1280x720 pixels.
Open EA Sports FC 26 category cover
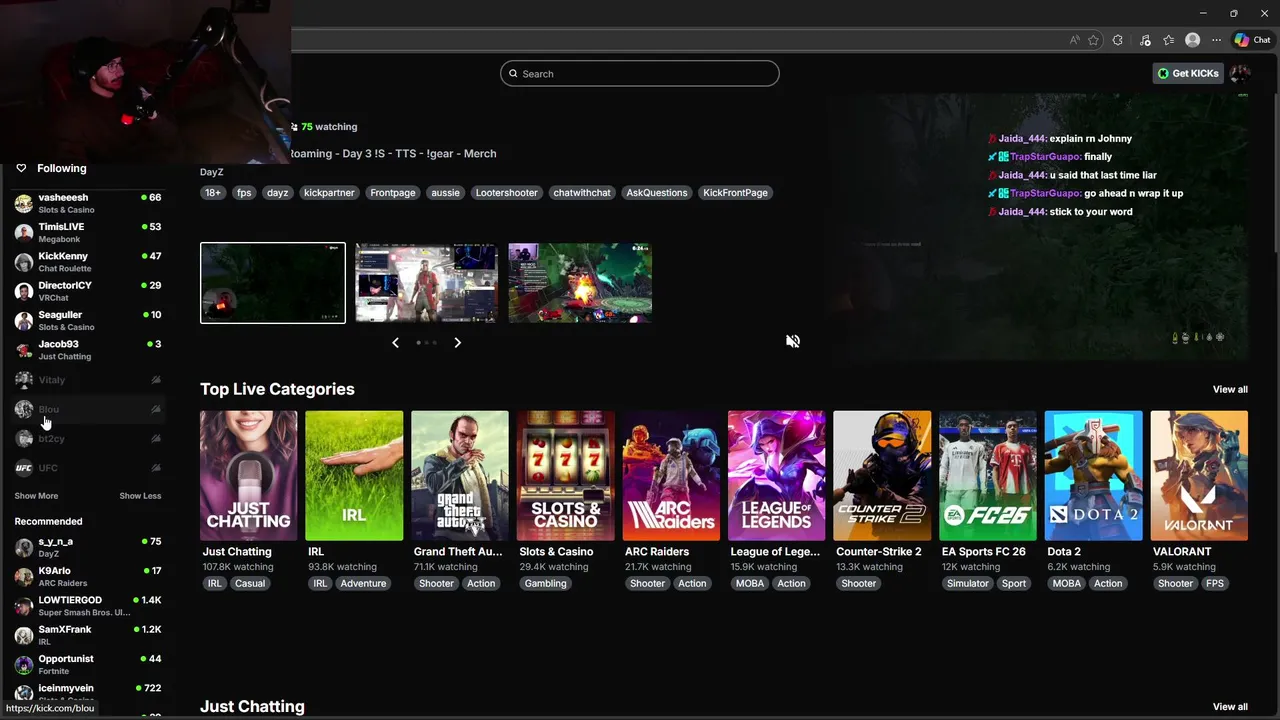988,475
